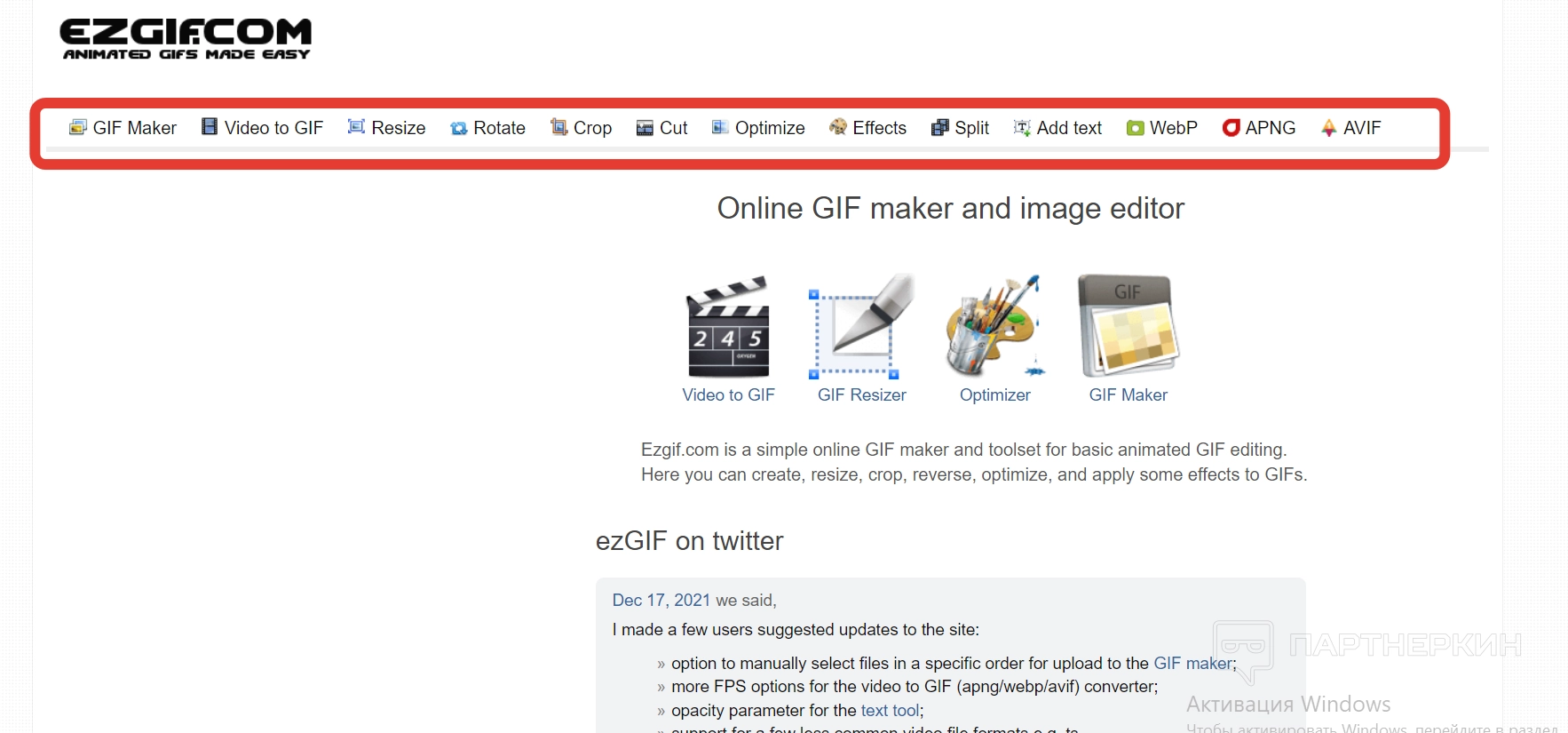1568x733 pixels.
Task: Open GIF Maker from the top menu
Action: 135,128
